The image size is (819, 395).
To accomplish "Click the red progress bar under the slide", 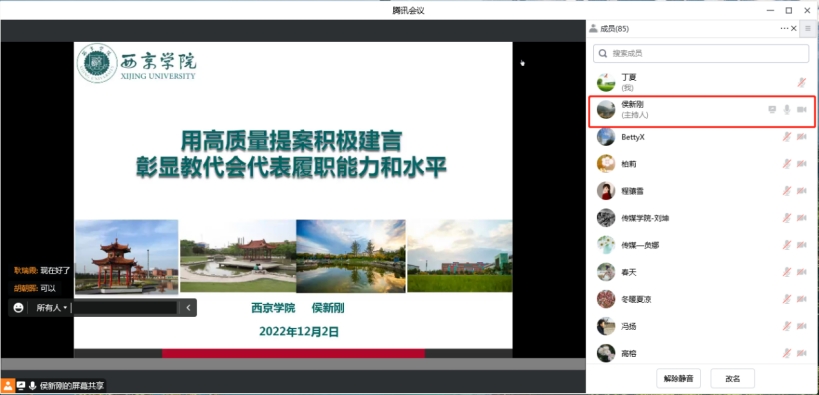I will [x=294, y=354].
